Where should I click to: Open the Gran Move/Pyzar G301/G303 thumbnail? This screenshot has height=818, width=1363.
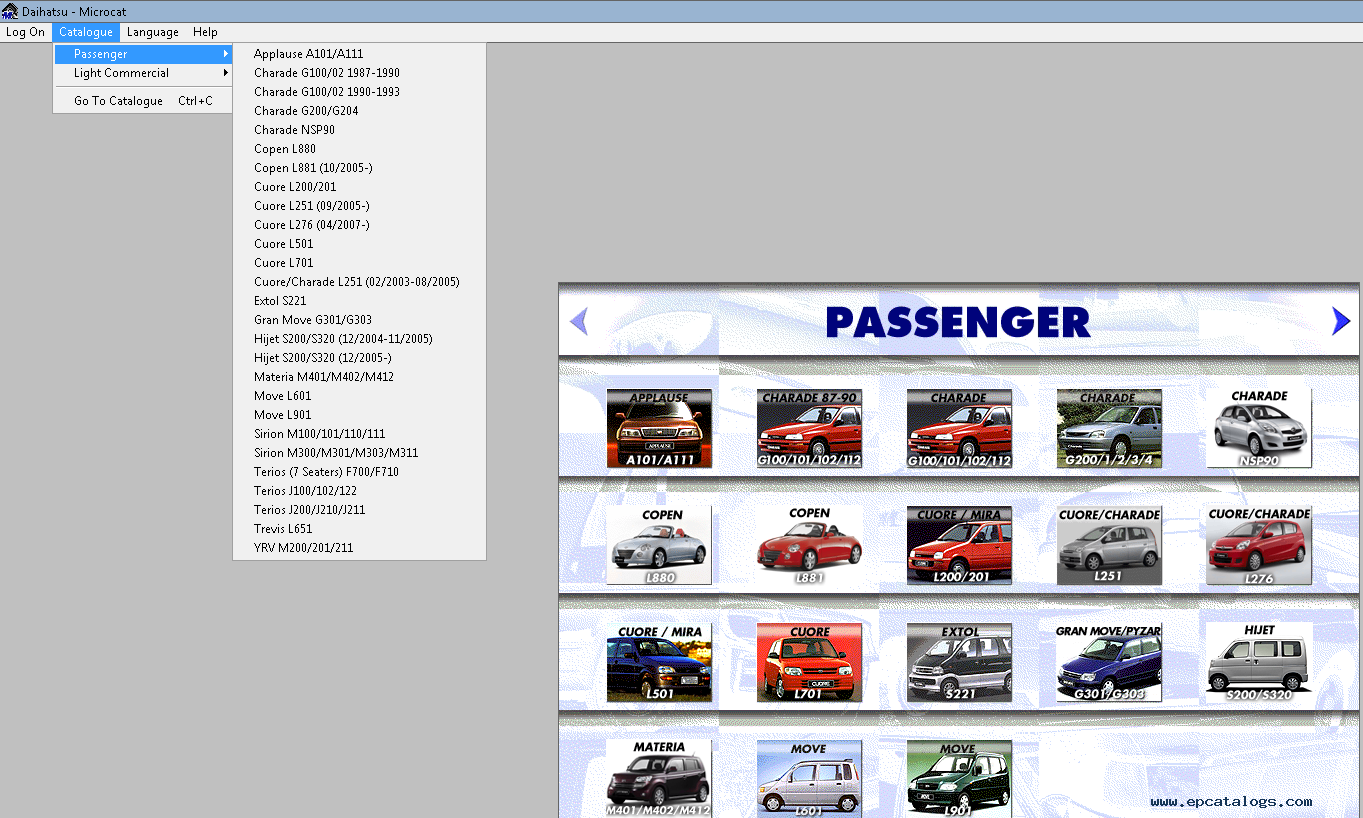coord(1109,662)
